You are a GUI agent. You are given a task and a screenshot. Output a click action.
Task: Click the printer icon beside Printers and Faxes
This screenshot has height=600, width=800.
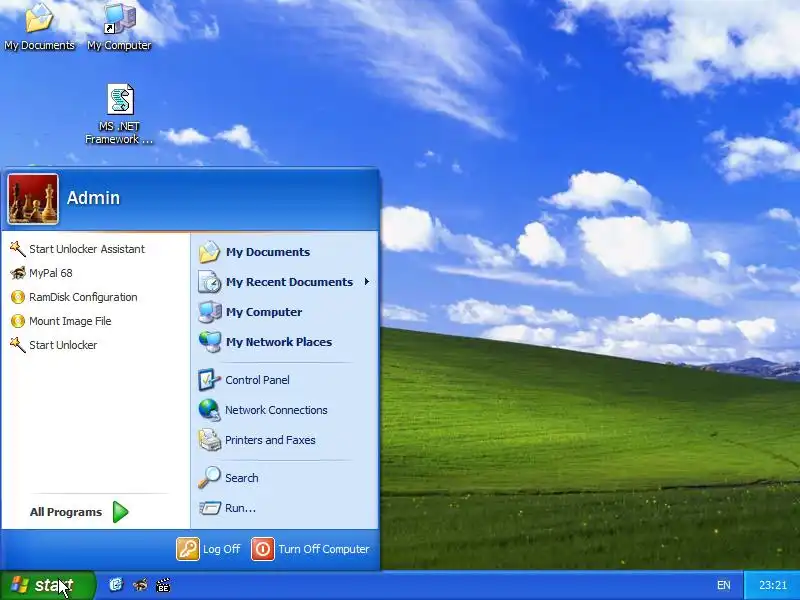pyautogui.click(x=209, y=440)
